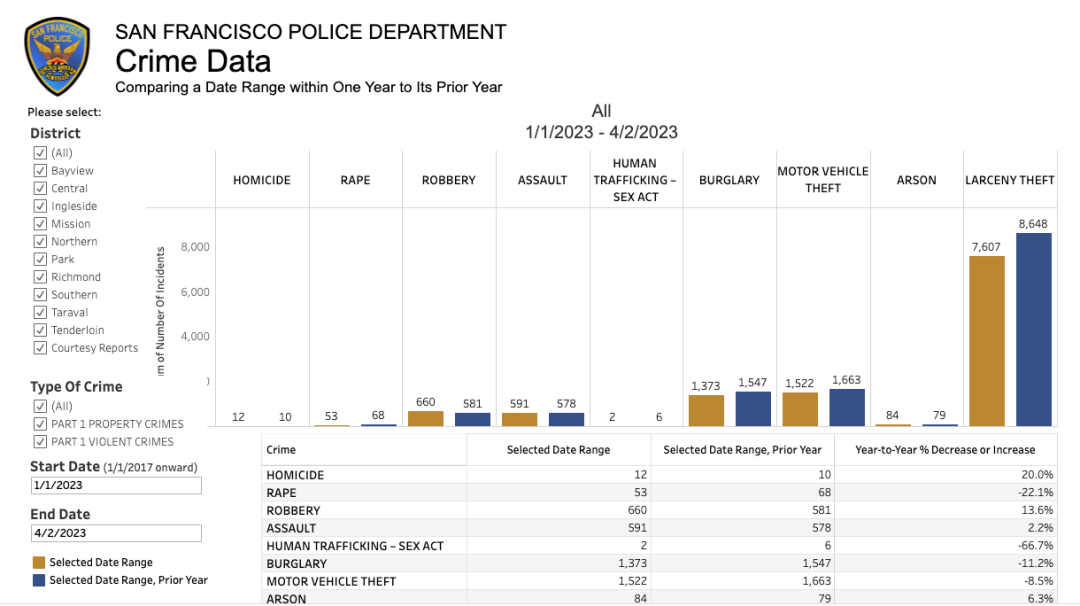This screenshot has width=1080, height=606.
Task: Toggle PART 1 VIOLENT CRIMES checkbox
Action: (x=41, y=442)
